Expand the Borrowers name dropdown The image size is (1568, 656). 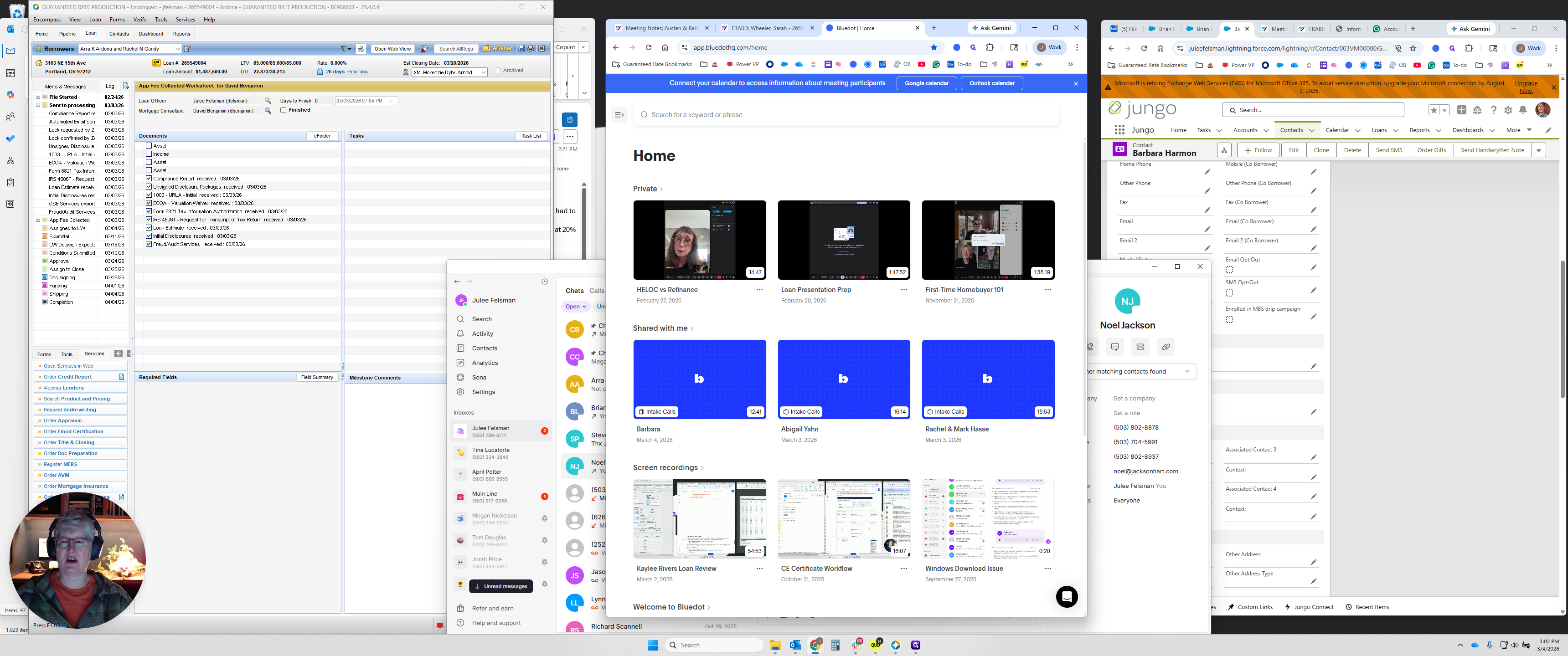pos(177,49)
